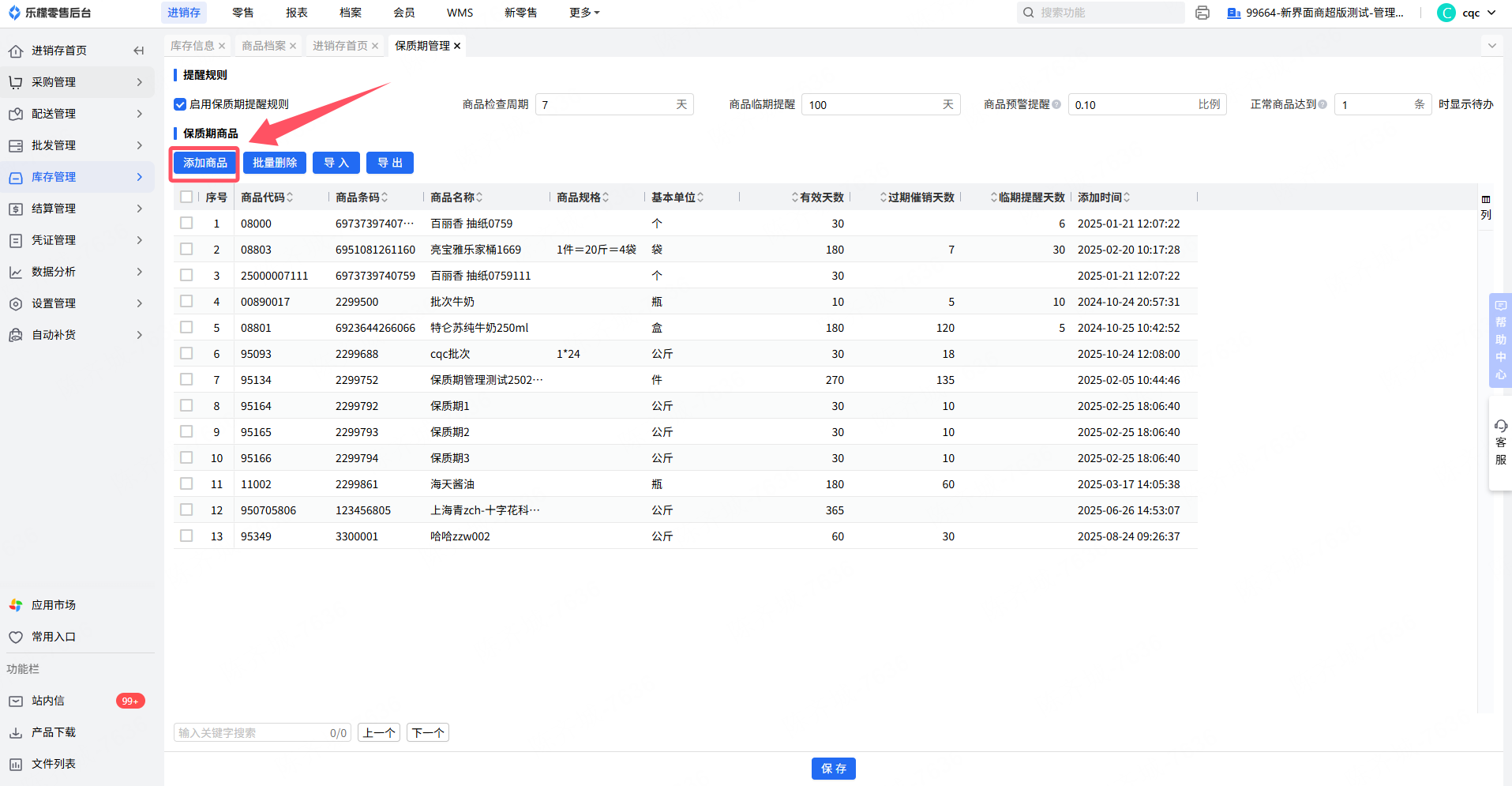This screenshot has width=1512, height=786.
Task: Open the 更多 top menu dropdown
Action: [584, 13]
